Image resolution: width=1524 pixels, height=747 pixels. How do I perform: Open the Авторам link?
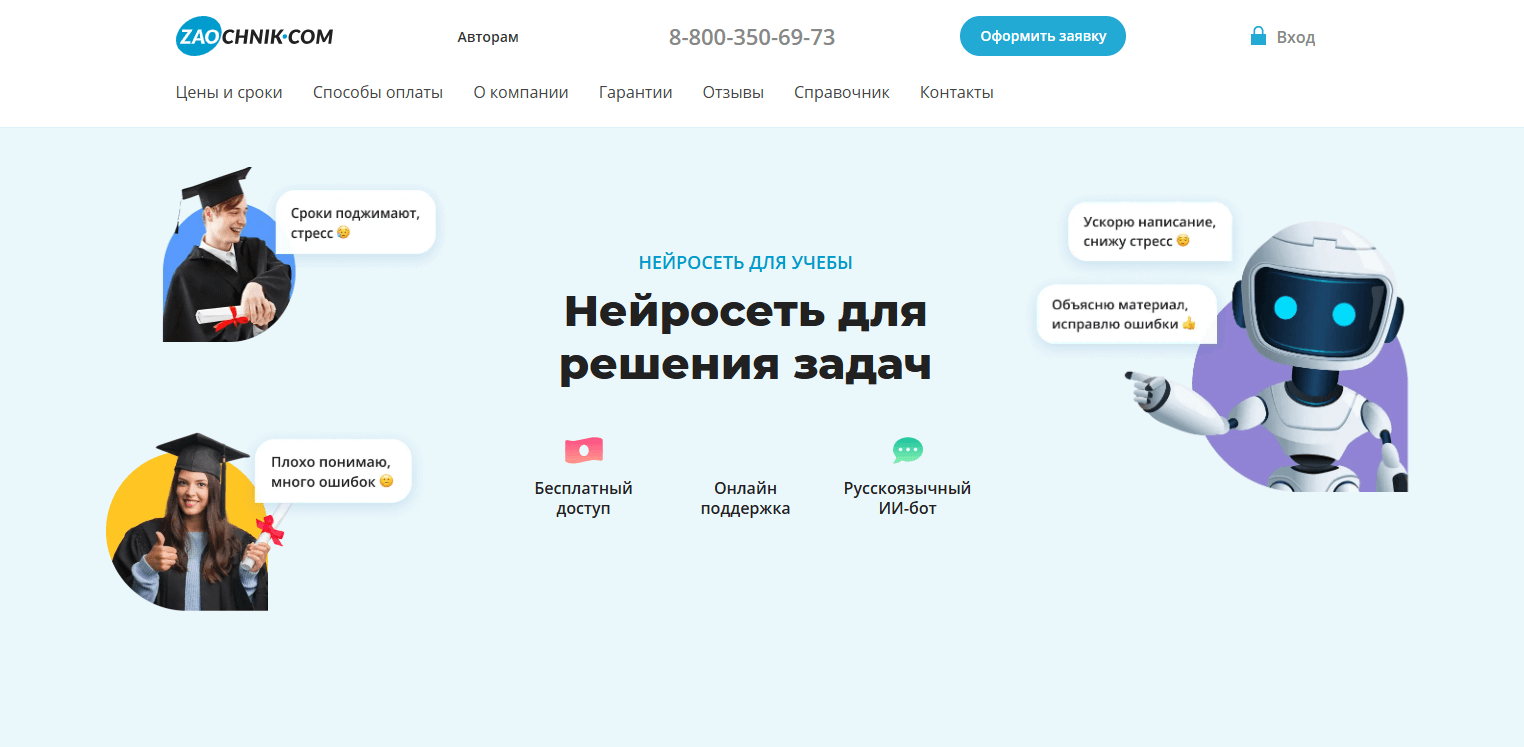pos(488,38)
